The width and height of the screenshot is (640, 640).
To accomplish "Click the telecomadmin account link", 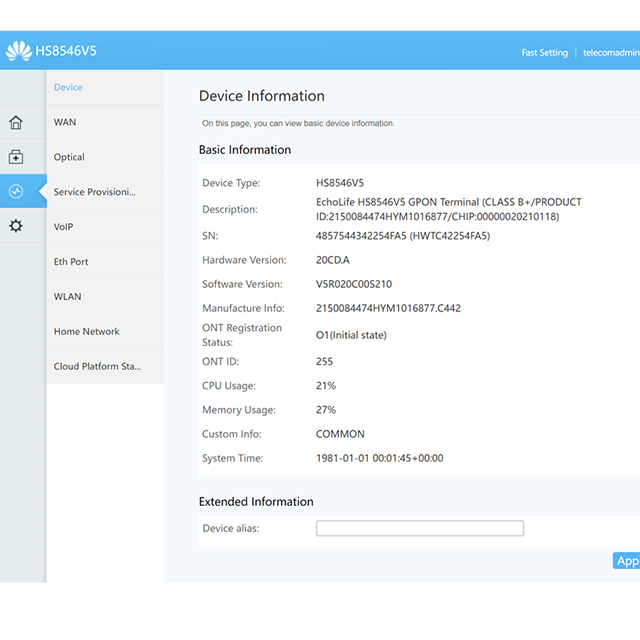I will click(x=611, y=53).
